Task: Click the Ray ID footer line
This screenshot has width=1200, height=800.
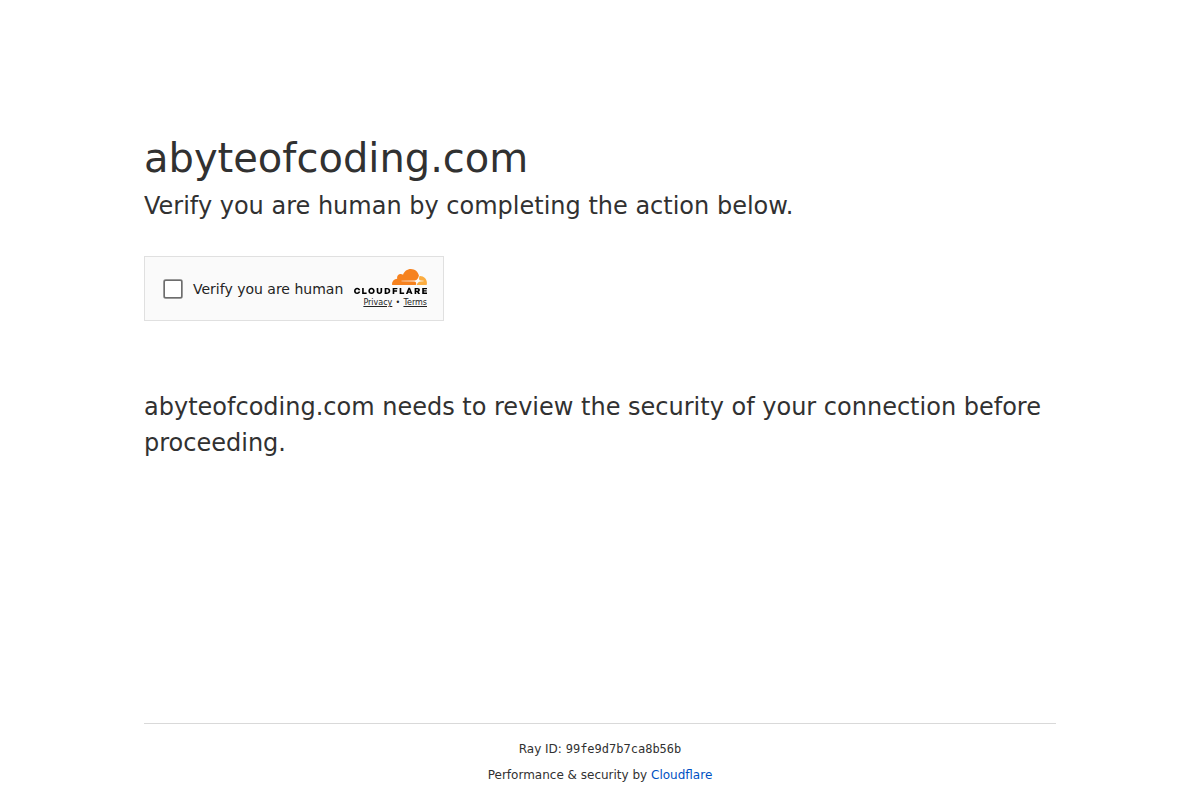Action: coord(600,748)
